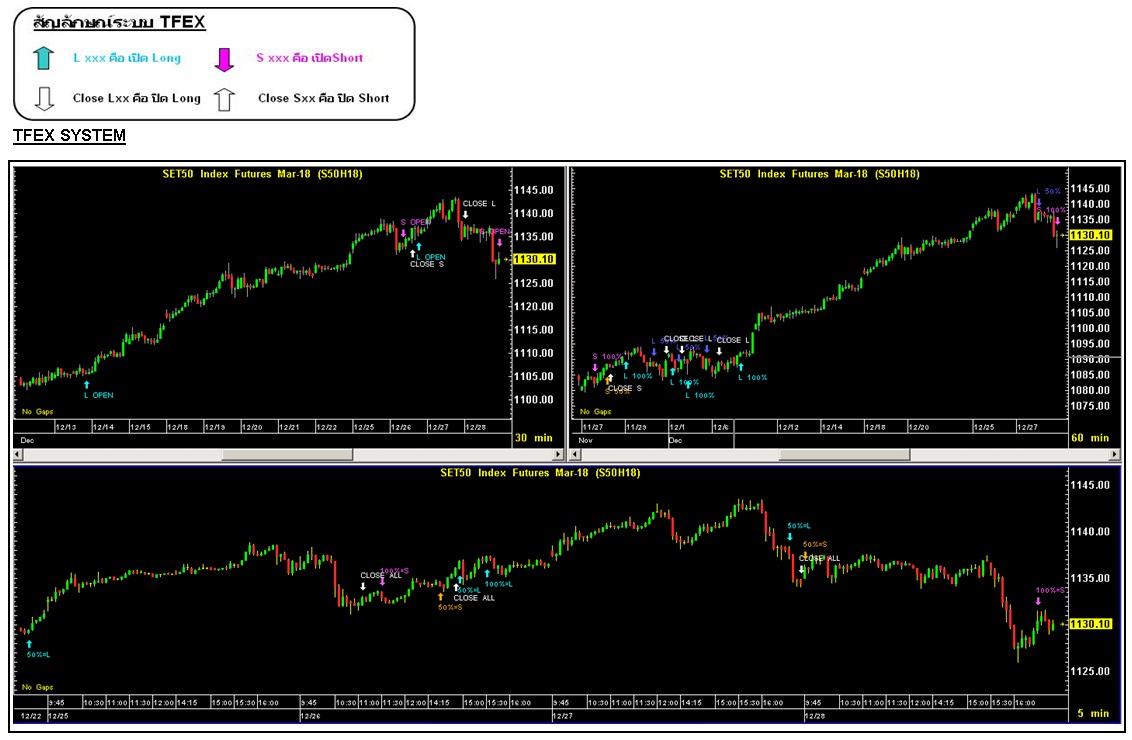
Task: Click '50%=L' label on 12/22 of 5 min chart
Action: coord(38,655)
